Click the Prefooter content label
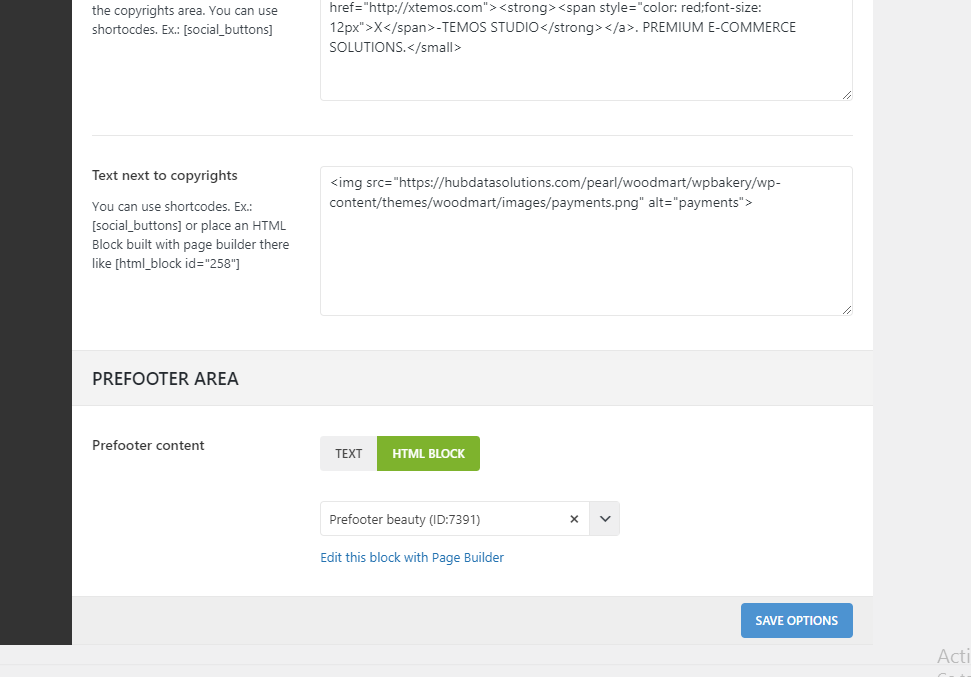This screenshot has width=971, height=677. pyautogui.click(x=148, y=445)
